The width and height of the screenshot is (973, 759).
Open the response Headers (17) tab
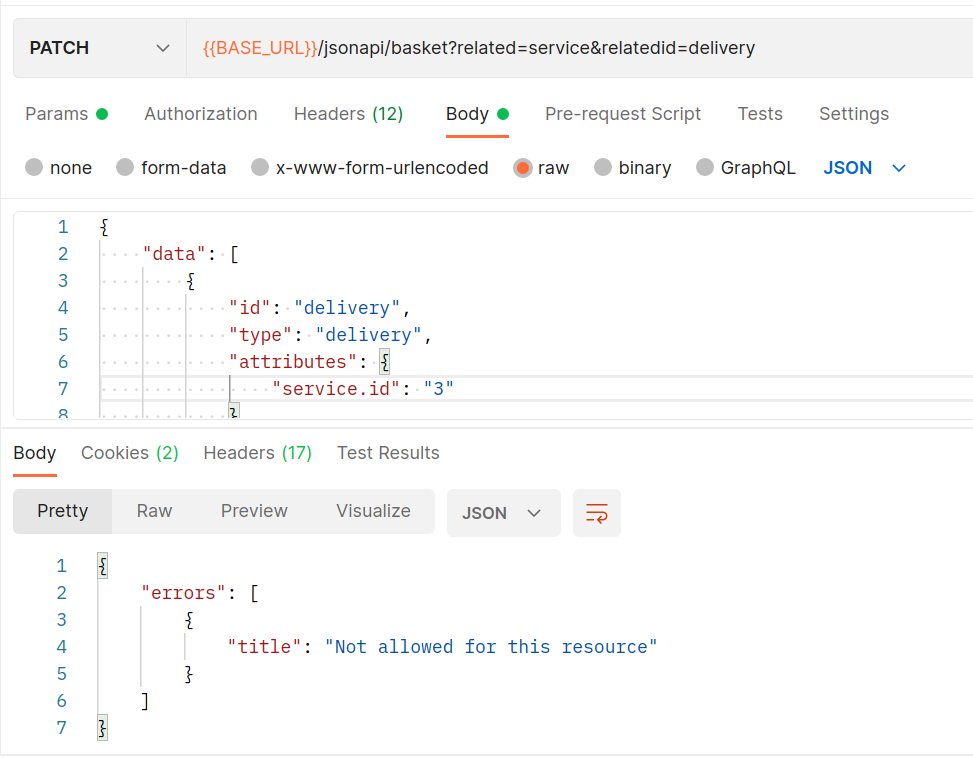tap(258, 453)
